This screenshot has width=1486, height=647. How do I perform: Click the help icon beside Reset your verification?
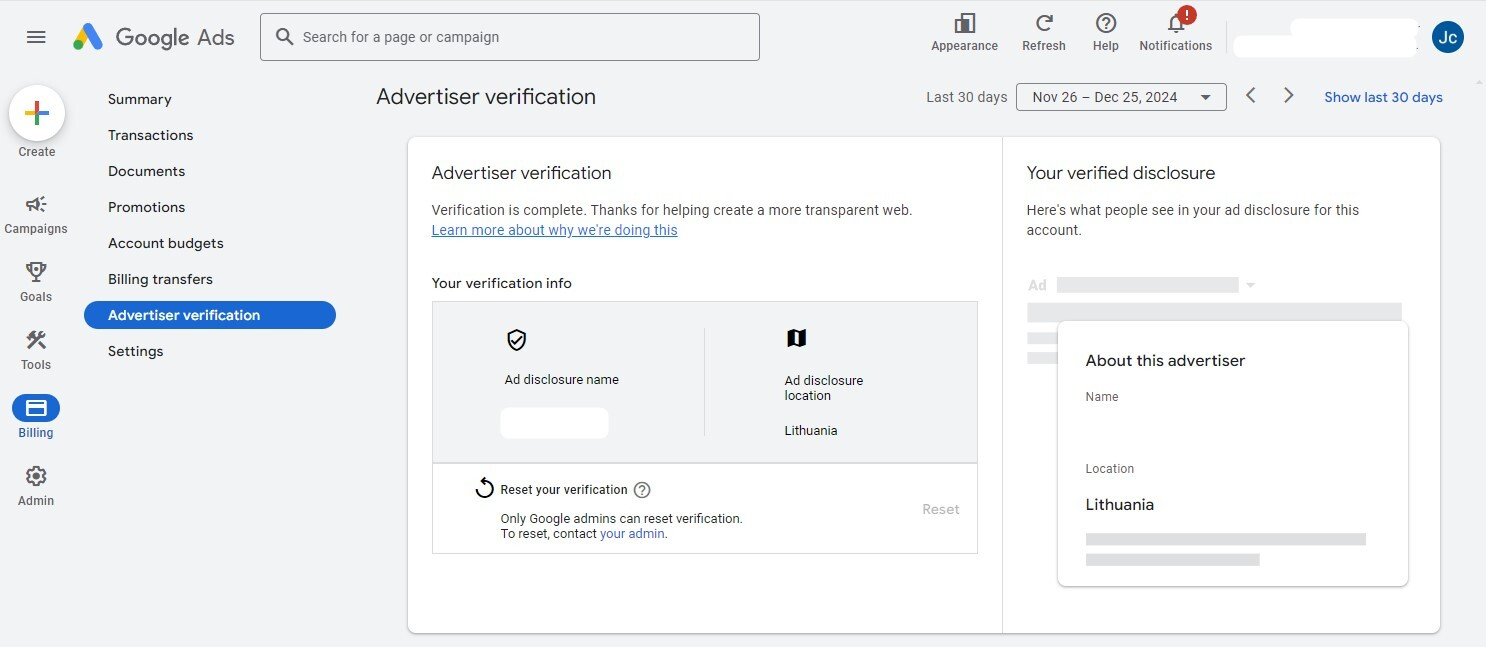pos(642,490)
